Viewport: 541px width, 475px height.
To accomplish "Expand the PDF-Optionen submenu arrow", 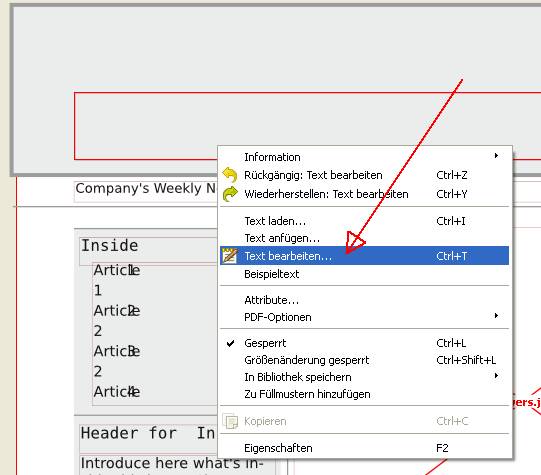I will click(496, 316).
